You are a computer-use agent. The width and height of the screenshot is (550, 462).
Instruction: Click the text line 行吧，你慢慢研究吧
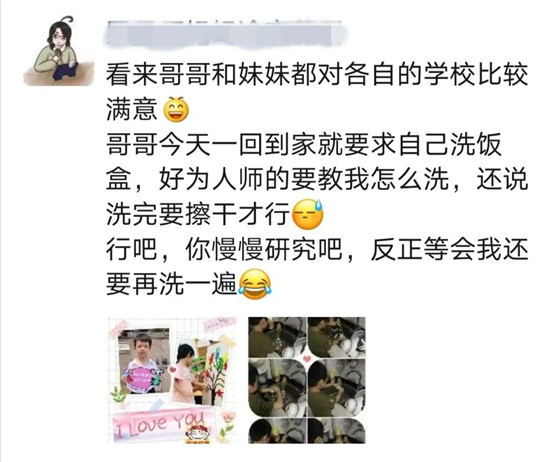coord(317,249)
